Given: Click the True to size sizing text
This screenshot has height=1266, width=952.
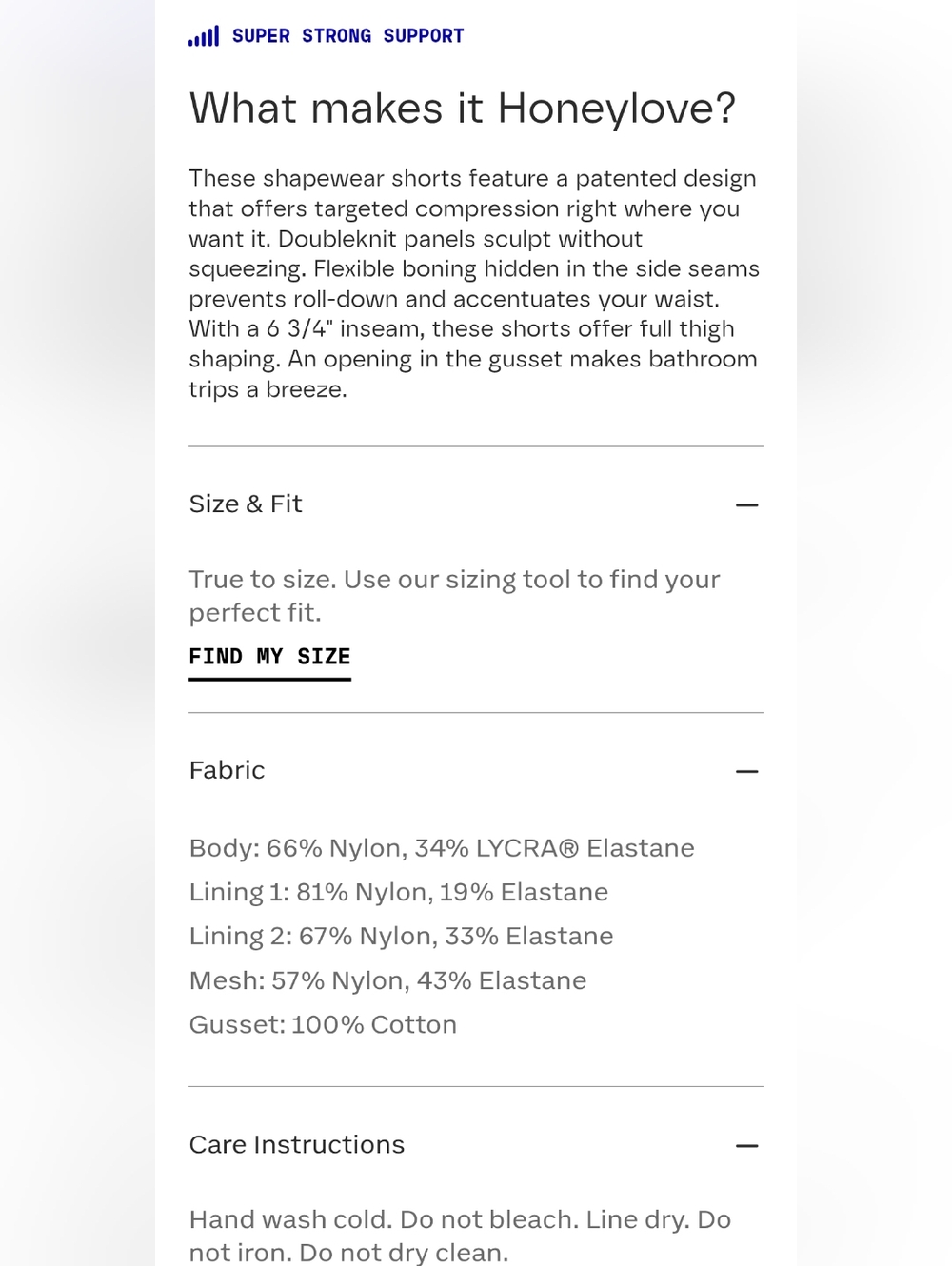Looking at the screenshot, I should click(454, 580).
